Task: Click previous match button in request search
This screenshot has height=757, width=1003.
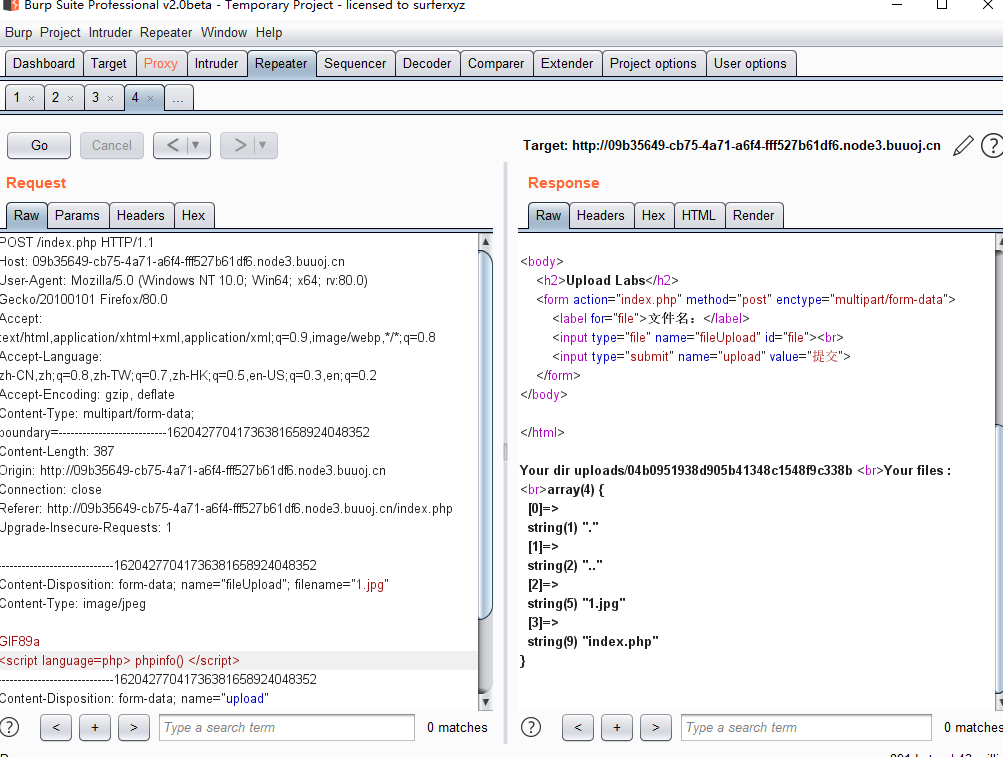Action: tap(56, 728)
